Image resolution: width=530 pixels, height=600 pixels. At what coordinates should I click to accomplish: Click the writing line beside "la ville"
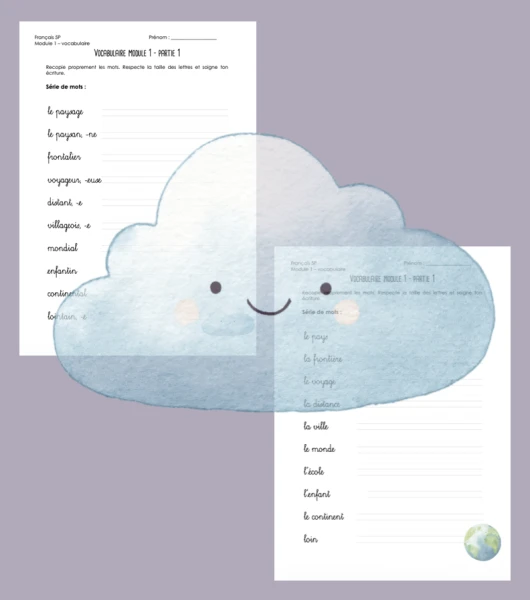tap(420, 426)
